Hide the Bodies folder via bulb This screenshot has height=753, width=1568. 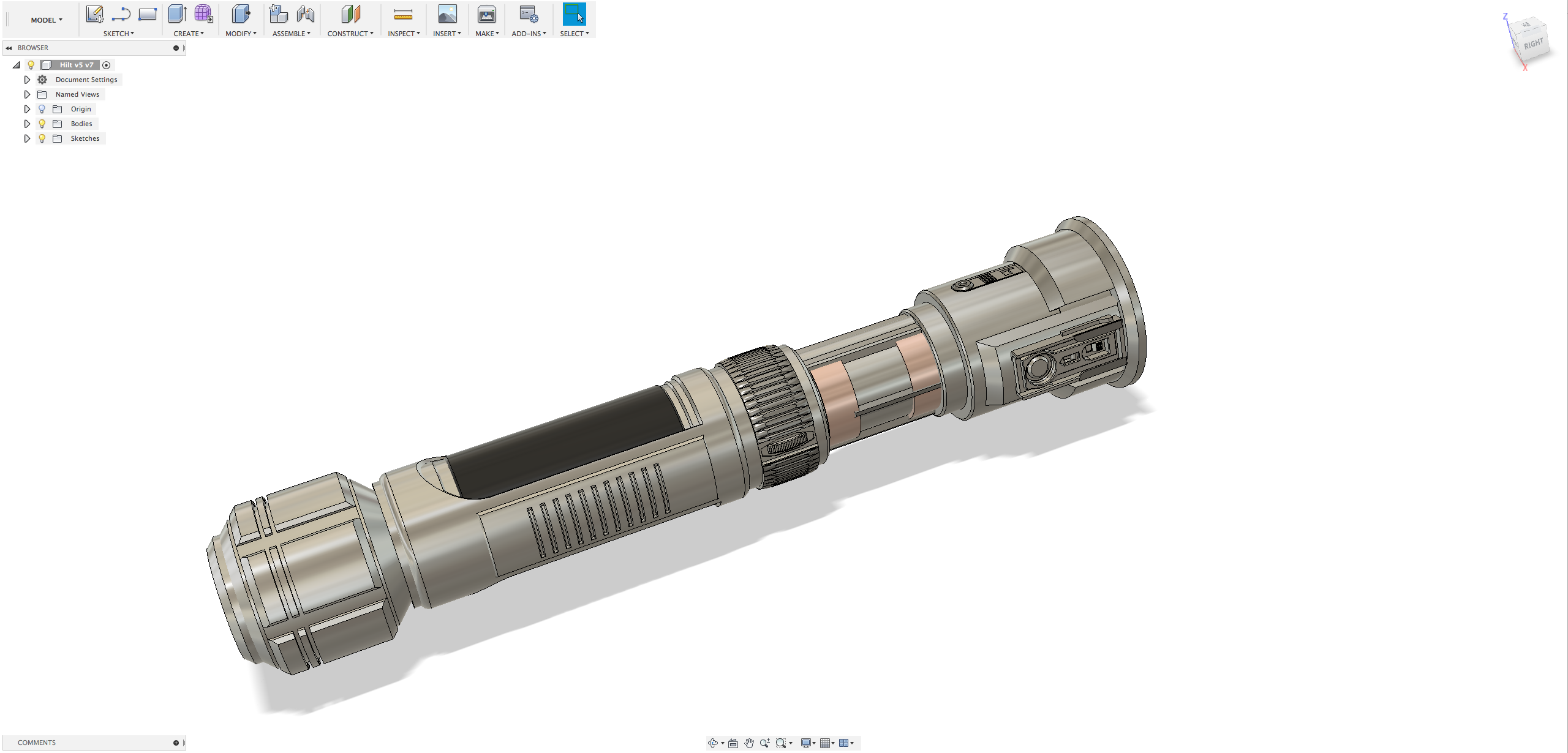[42, 124]
